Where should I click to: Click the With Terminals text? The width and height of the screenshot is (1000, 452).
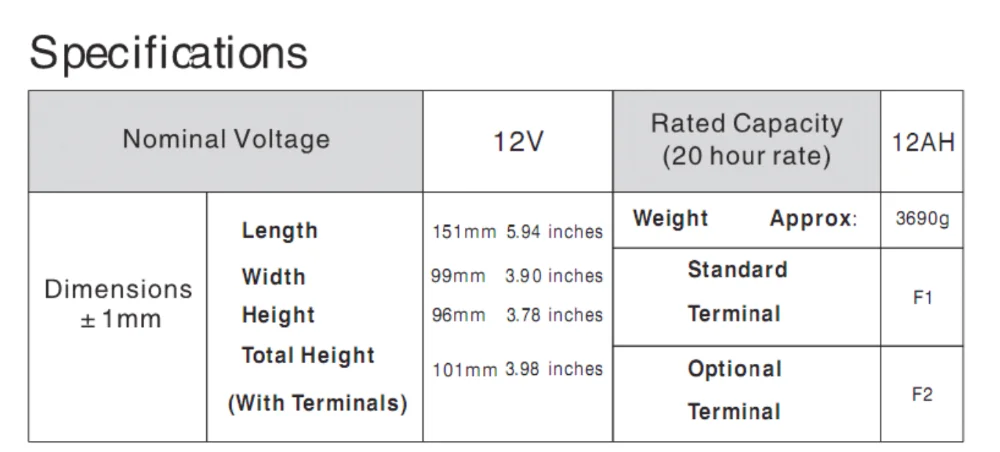point(317,404)
